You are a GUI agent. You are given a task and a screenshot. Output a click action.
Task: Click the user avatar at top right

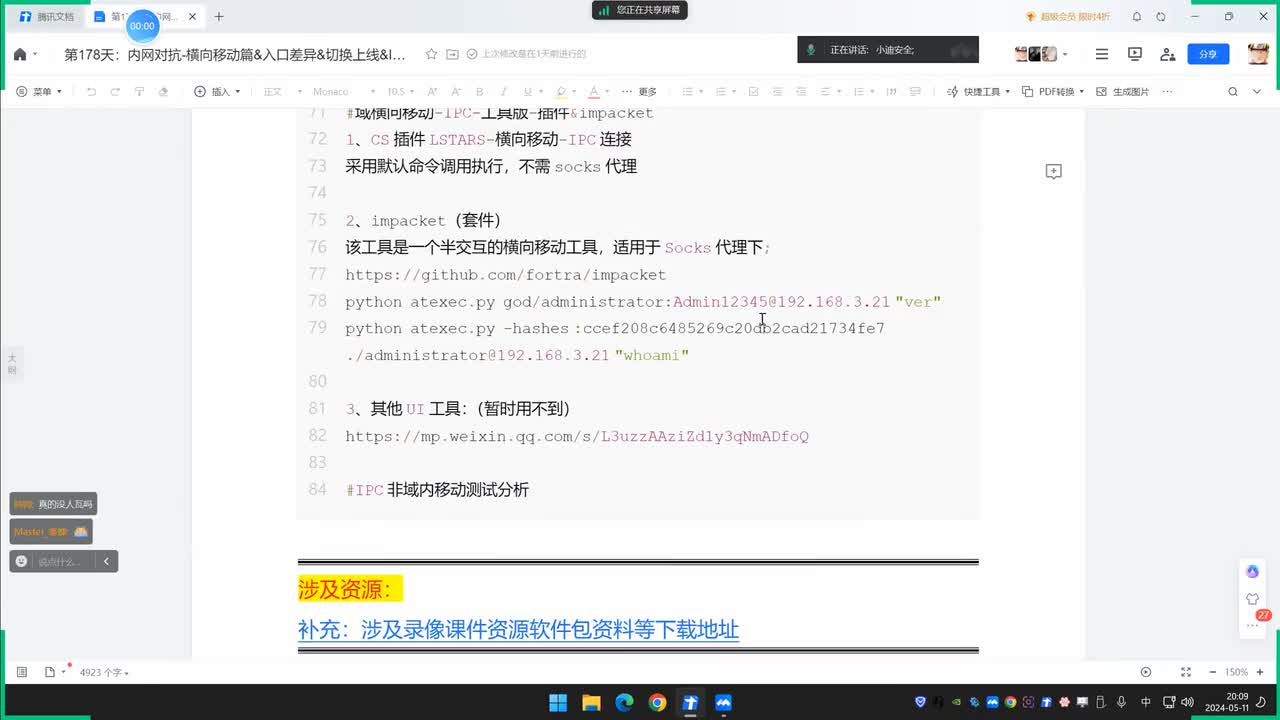[x=1258, y=54]
